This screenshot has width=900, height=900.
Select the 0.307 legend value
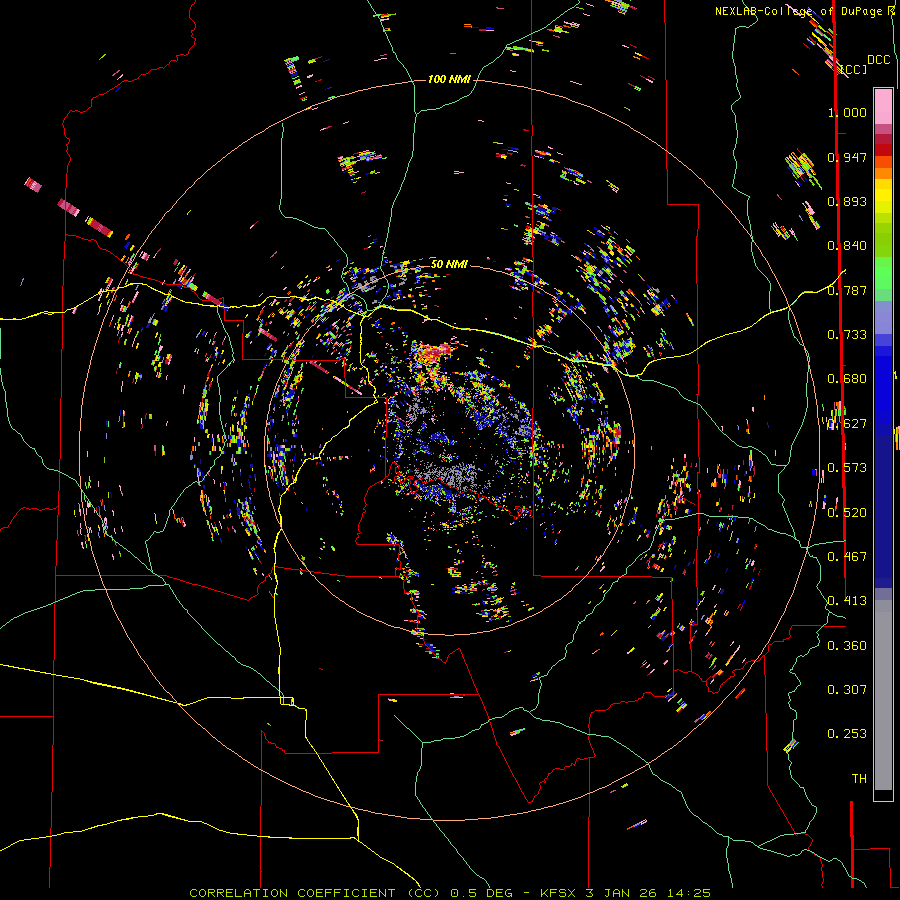847,690
